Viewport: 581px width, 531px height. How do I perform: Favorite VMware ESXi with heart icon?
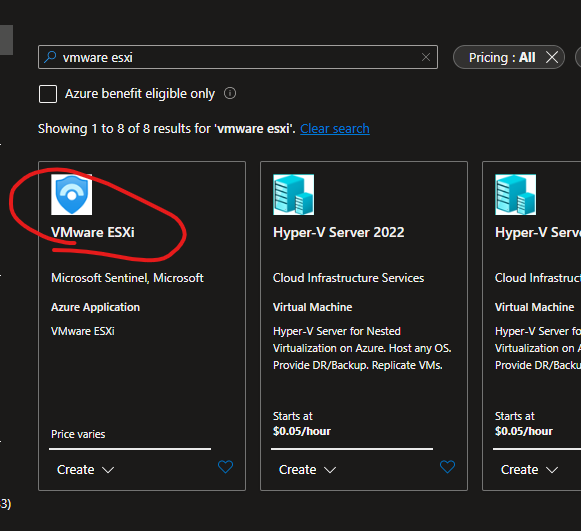[x=225, y=467]
